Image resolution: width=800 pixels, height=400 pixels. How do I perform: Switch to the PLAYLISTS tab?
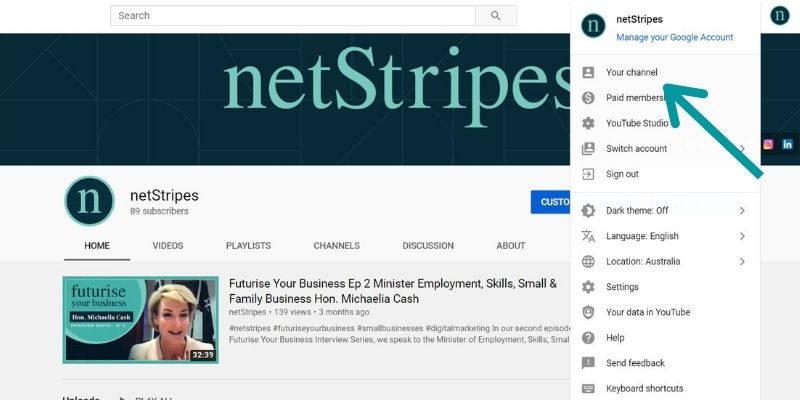pyautogui.click(x=248, y=246)
